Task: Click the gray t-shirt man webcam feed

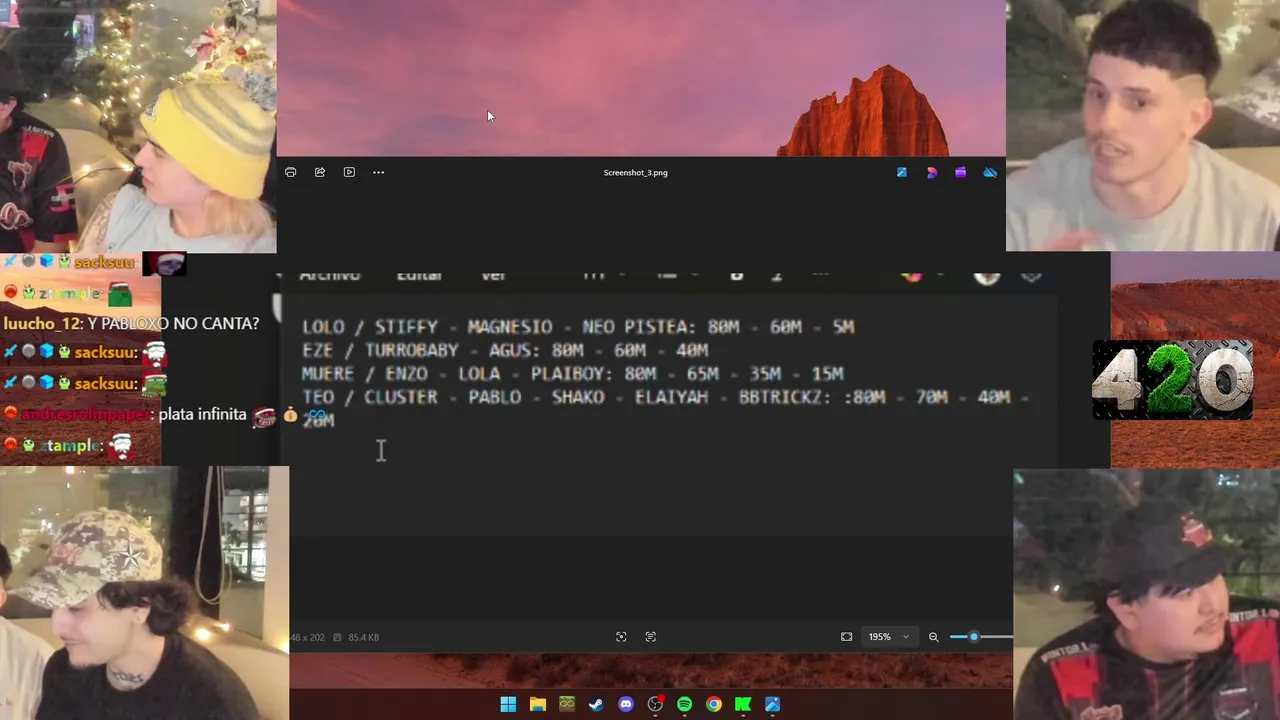Action: 1143,125
